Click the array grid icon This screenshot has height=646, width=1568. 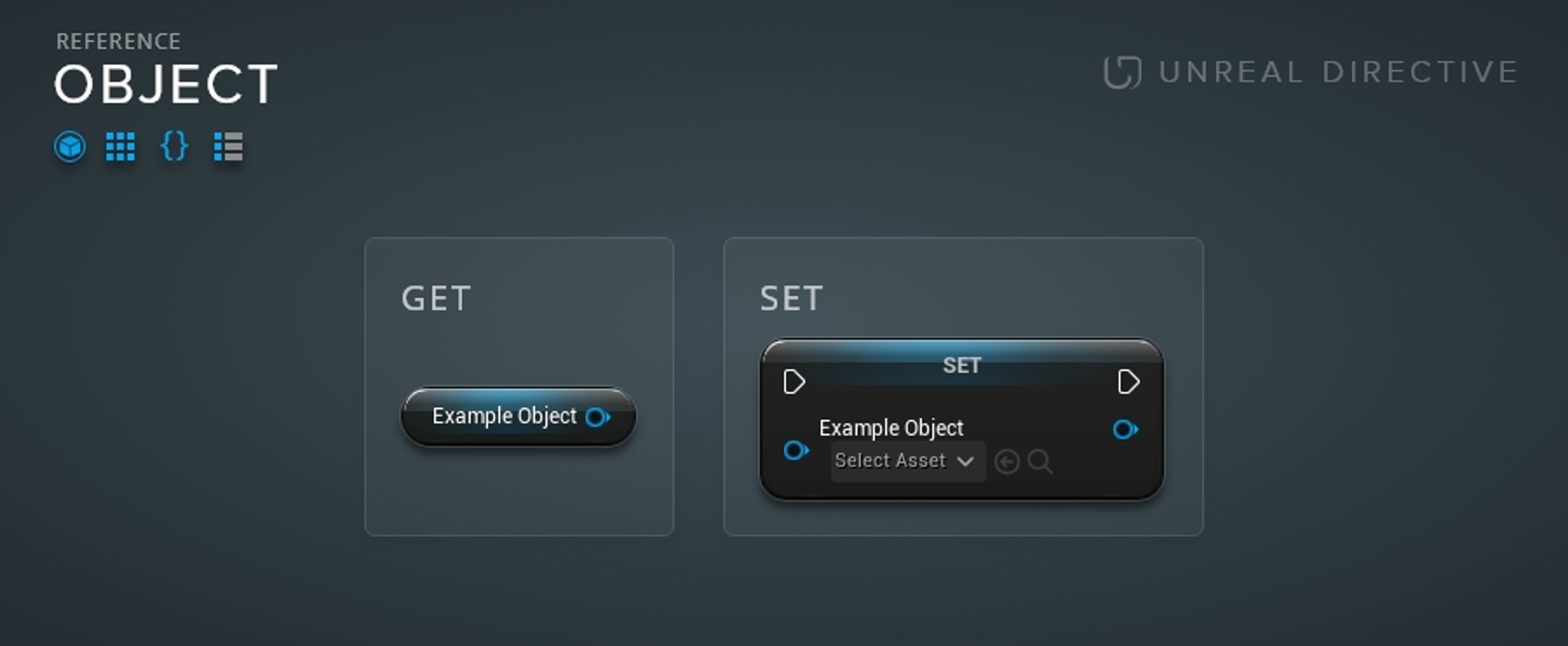[x=120, y=147]
